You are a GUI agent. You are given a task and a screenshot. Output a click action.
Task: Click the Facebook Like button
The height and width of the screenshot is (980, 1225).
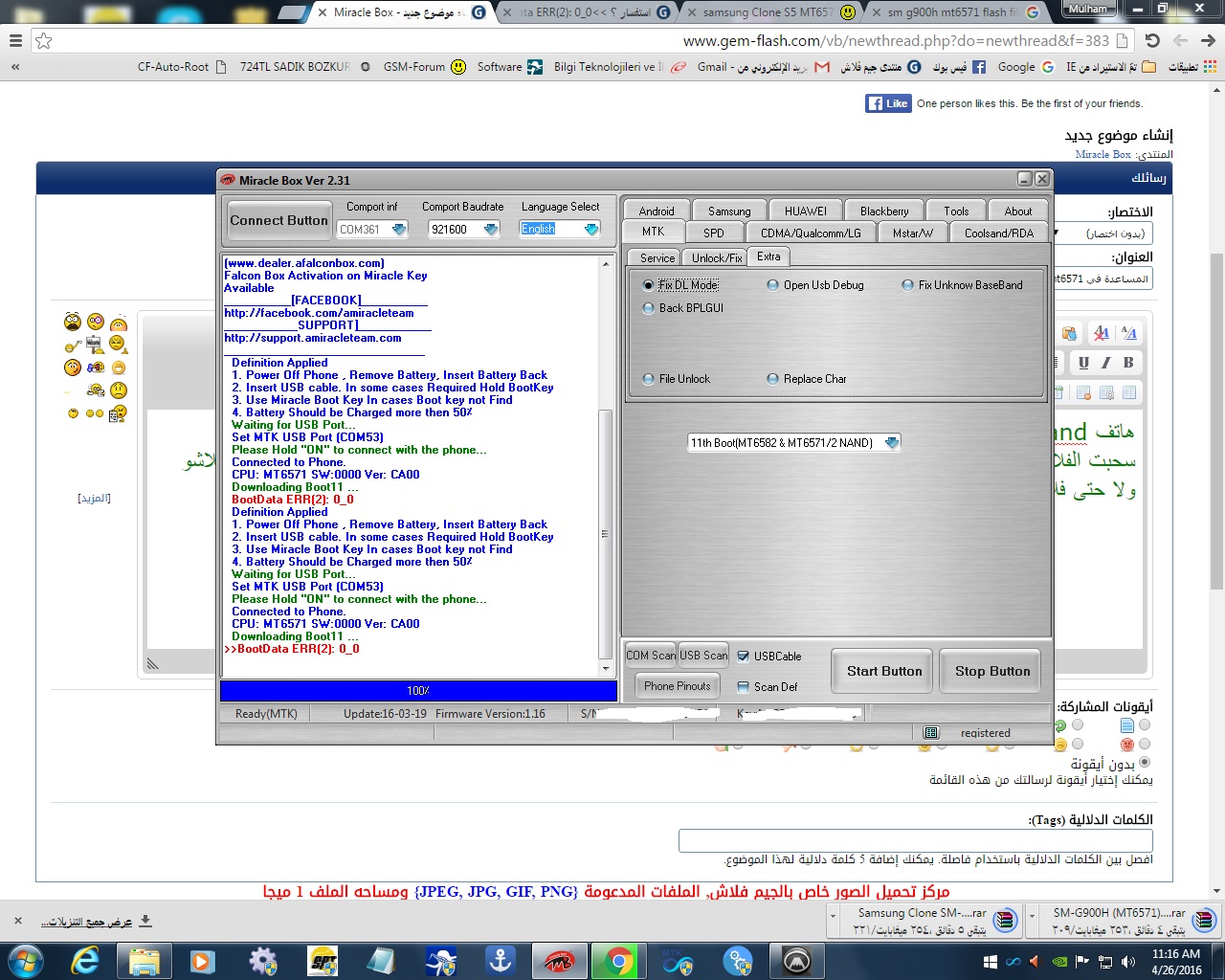[888, 103]
